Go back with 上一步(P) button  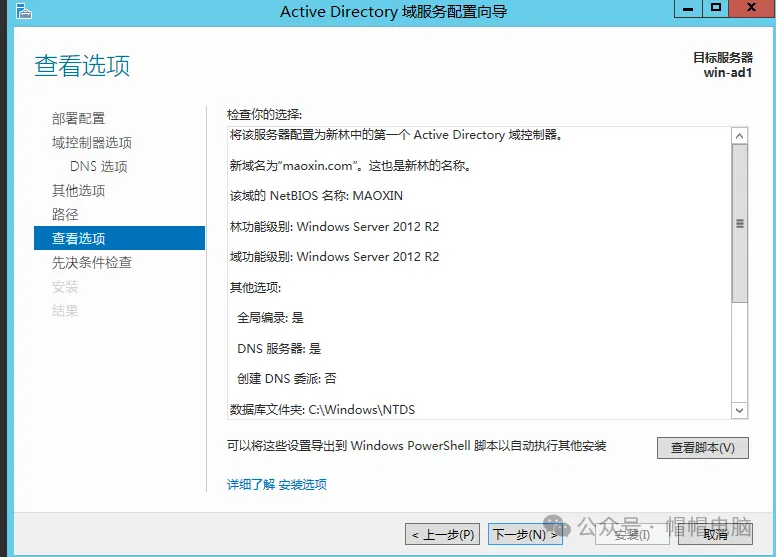442,534
